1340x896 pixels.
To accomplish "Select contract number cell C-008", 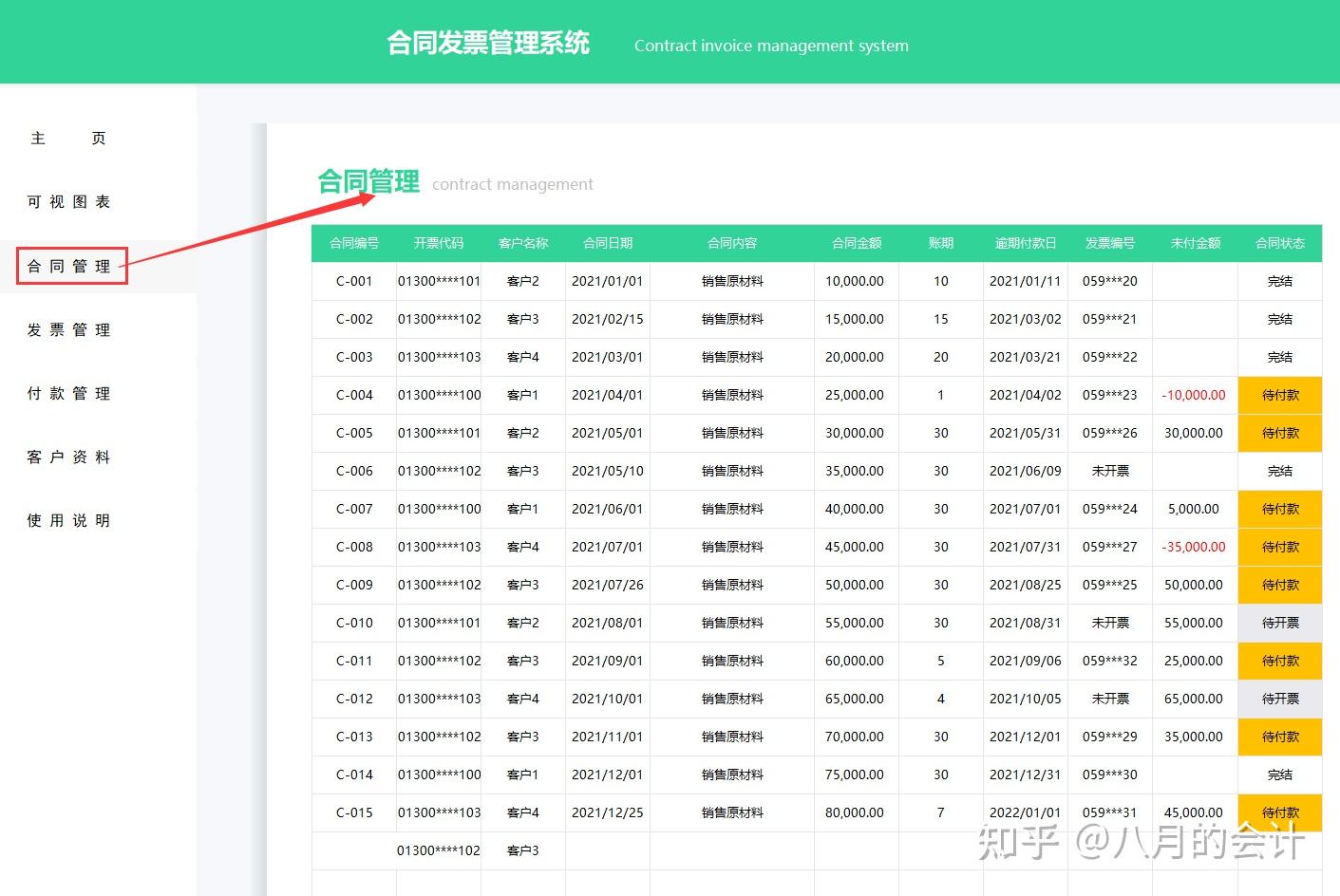I will pyautogui.click(x=354, y=547).
